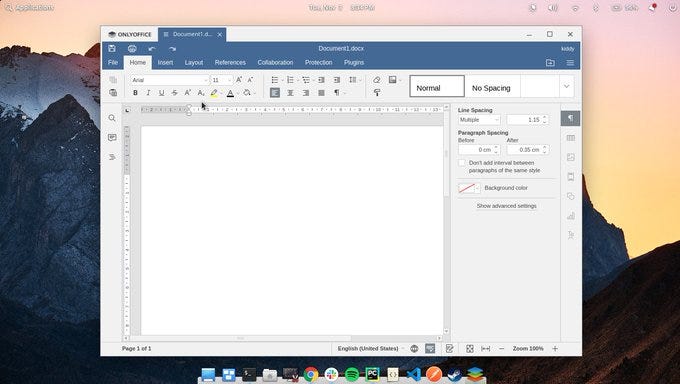Viewport: 680px width, 384px height.
Task: Toggle bold formatting
Action: point(135,92)
